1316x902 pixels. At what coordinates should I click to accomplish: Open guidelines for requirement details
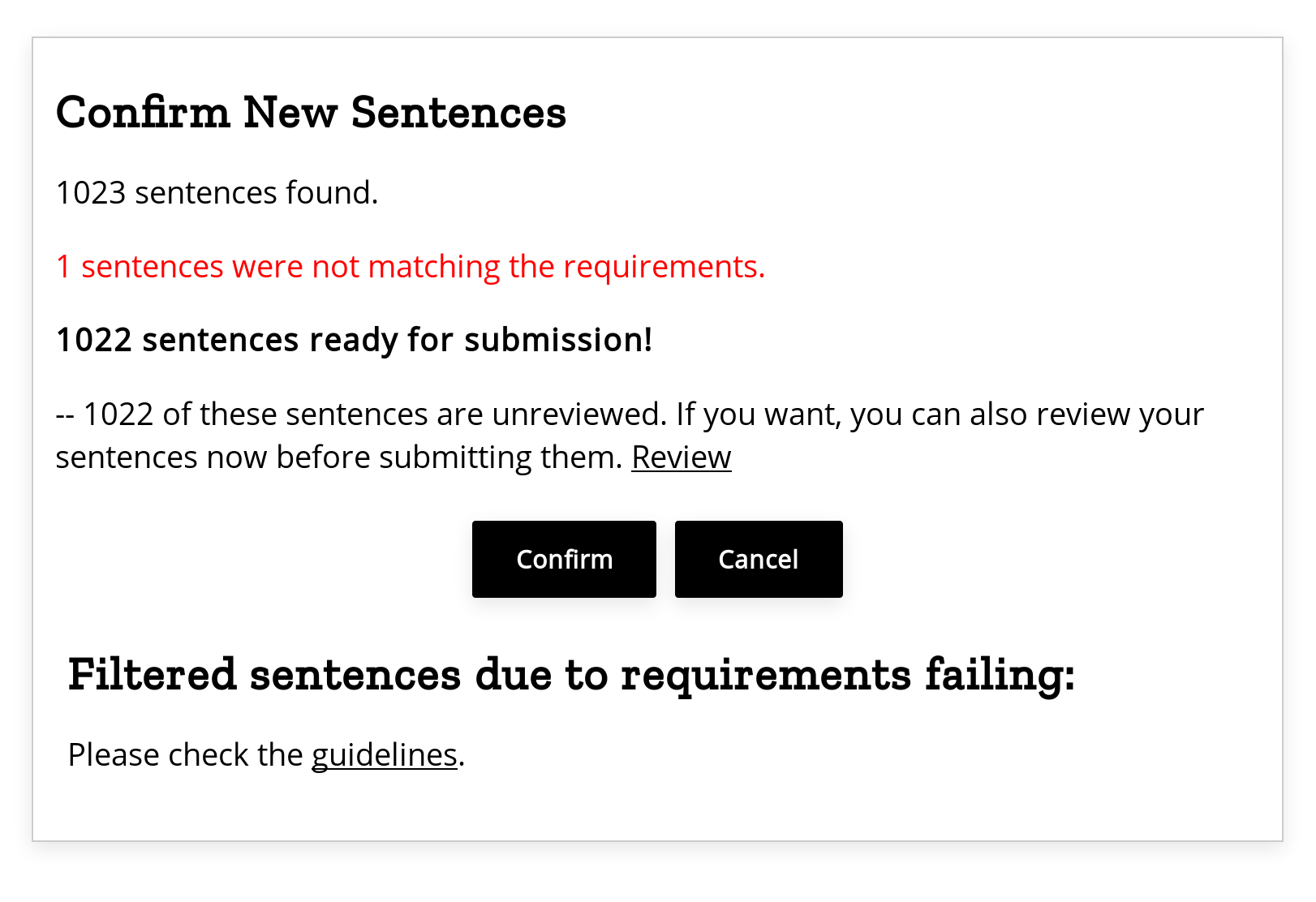click(x=385, y=754)
